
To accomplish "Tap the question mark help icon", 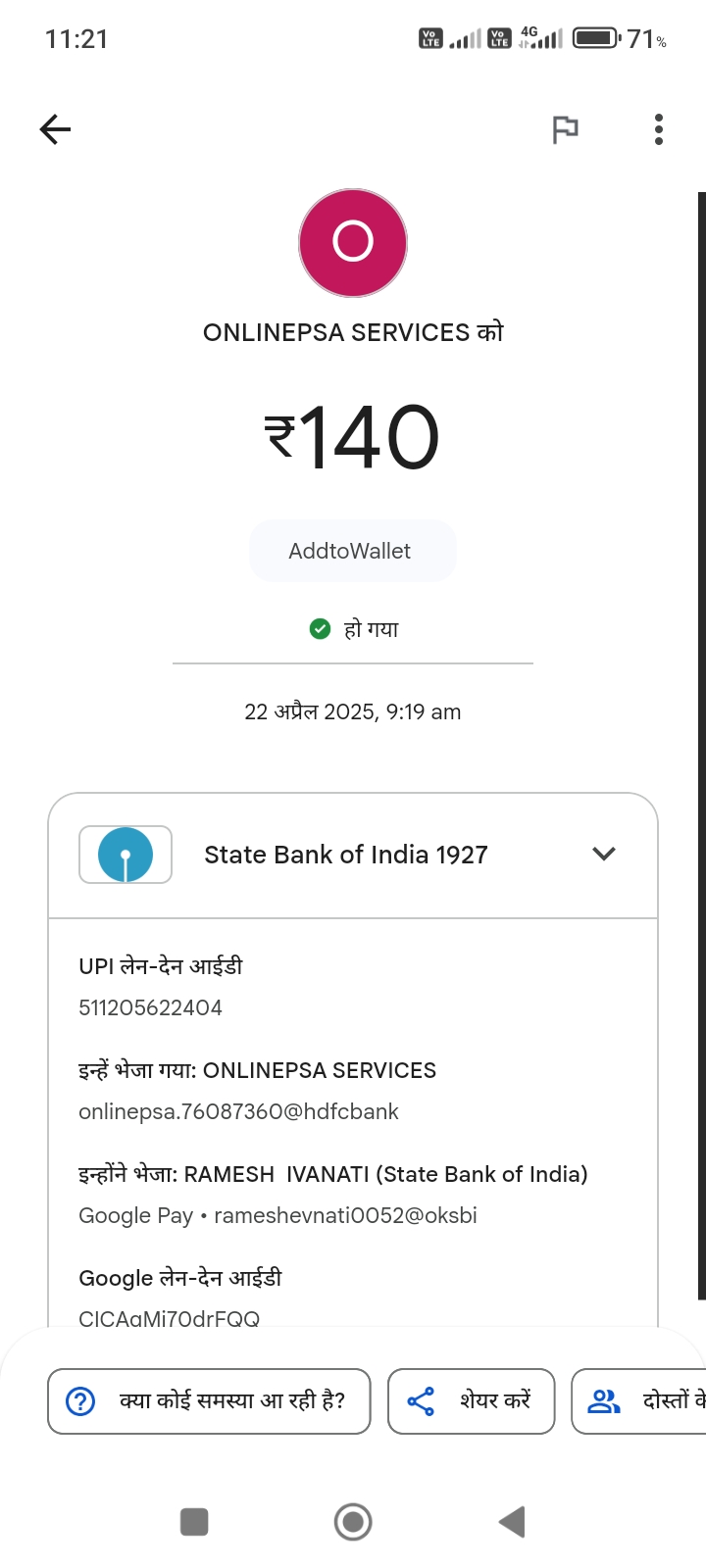I will (80, 1401).
